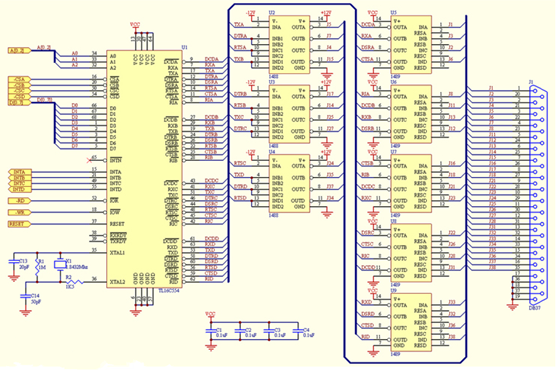This screenshot has height=372, width=556.
Task: Select capacitor C13 symbol
Action: 13,262
